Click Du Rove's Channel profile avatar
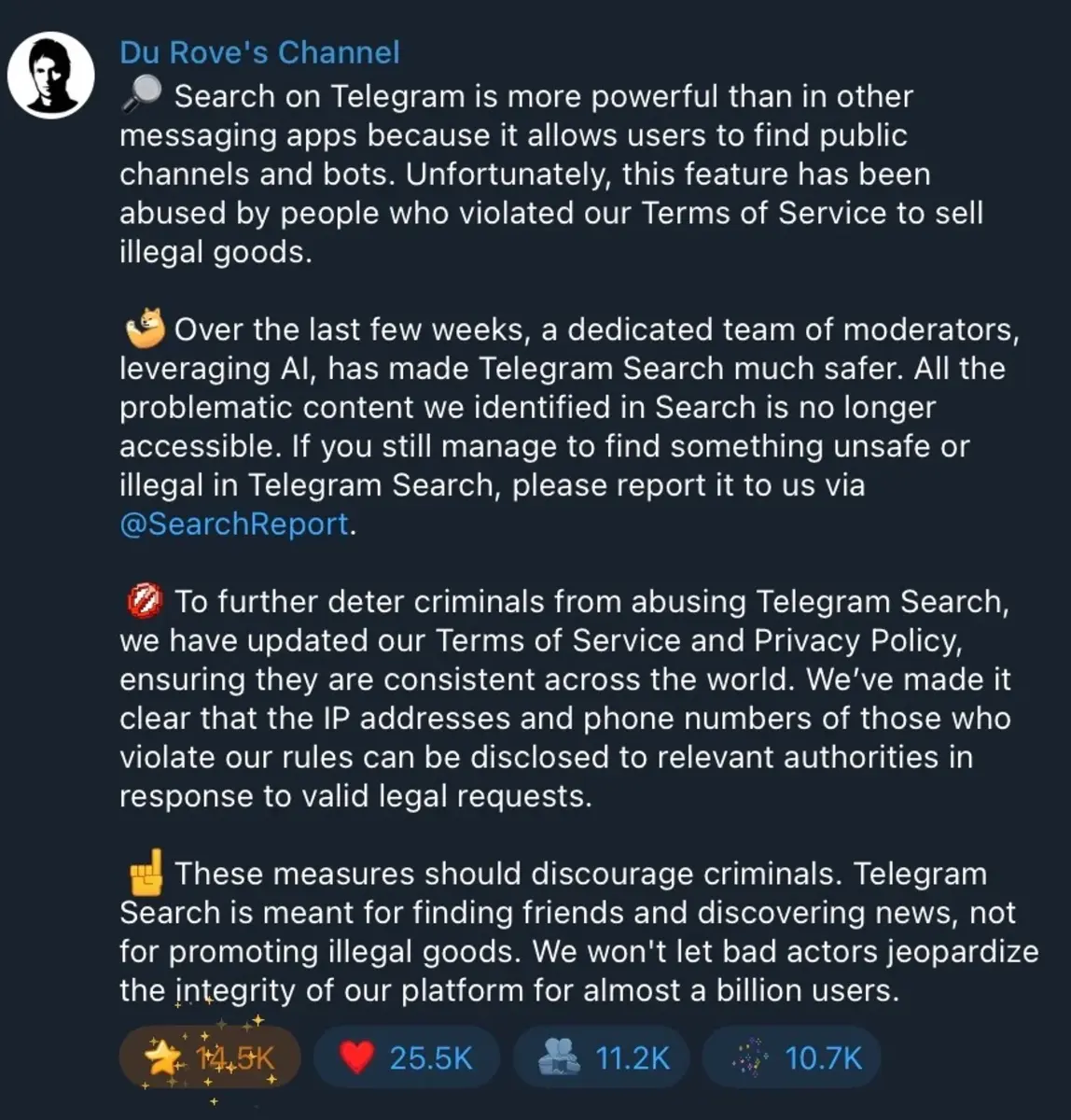 pyautogui.click(x=51, y=75)
